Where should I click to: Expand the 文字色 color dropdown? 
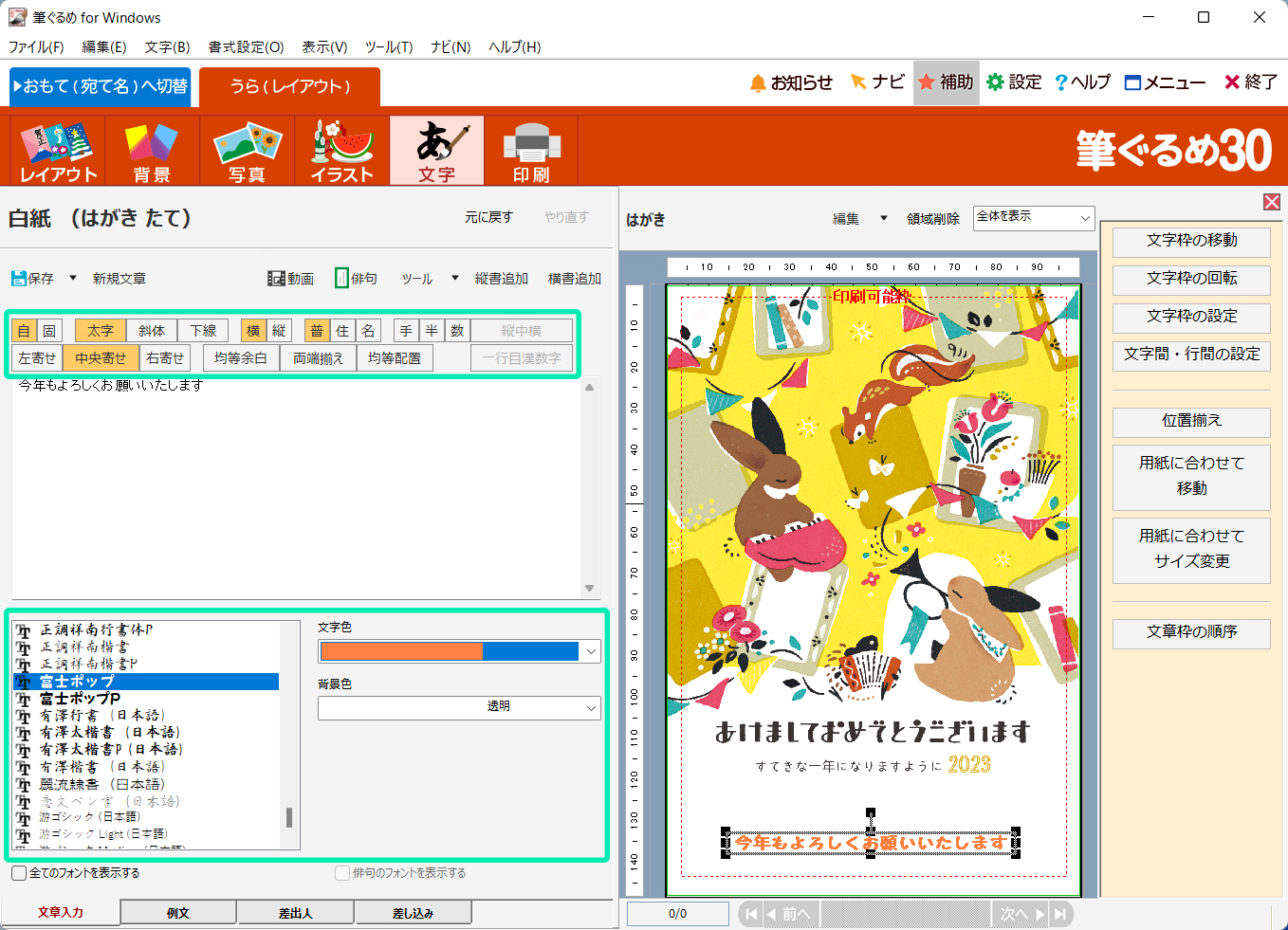pyautogui.click(x=591, y=651)
